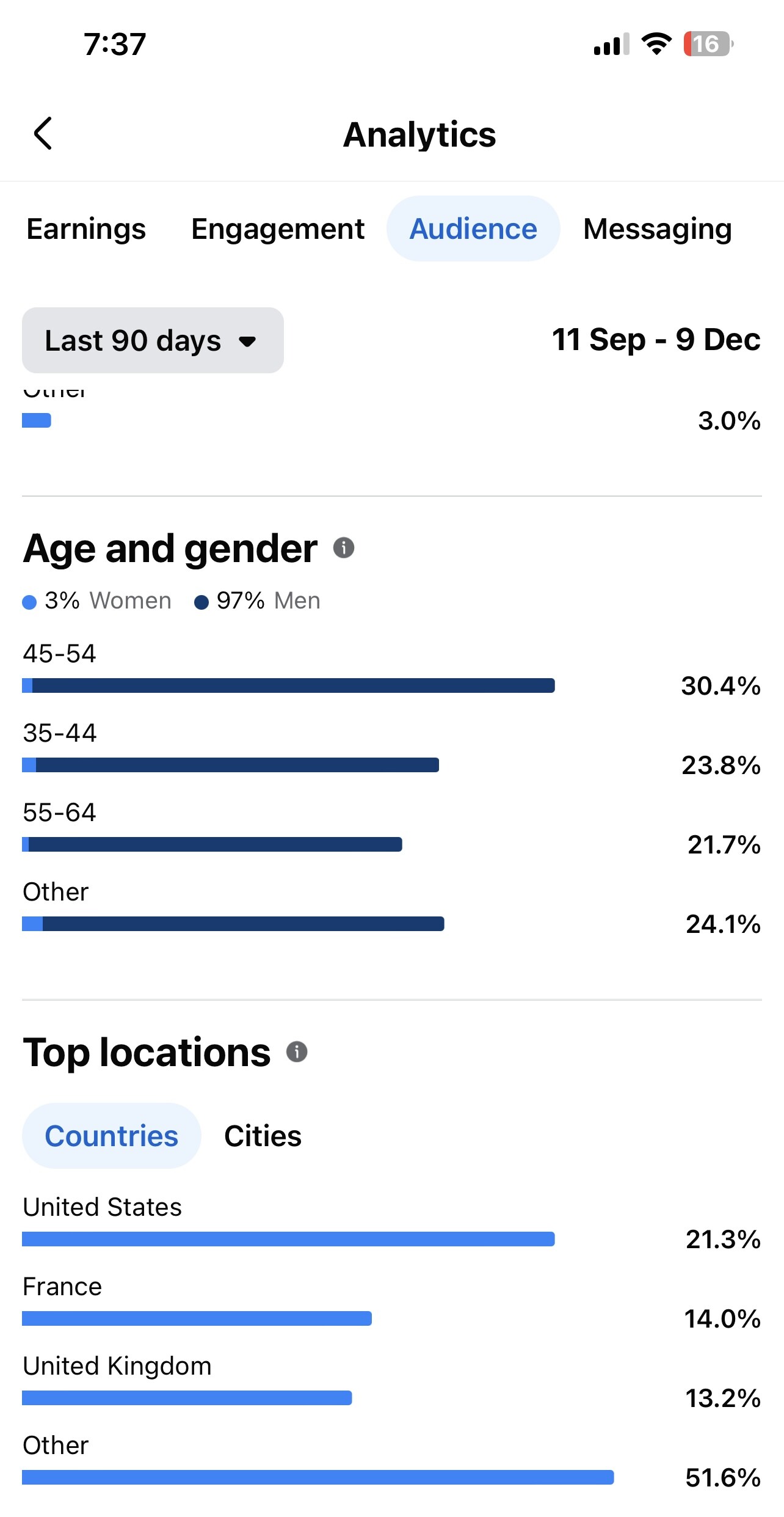The image size is (784, 1517).
Task: Select the Audience tab
Action: (473, 229)
